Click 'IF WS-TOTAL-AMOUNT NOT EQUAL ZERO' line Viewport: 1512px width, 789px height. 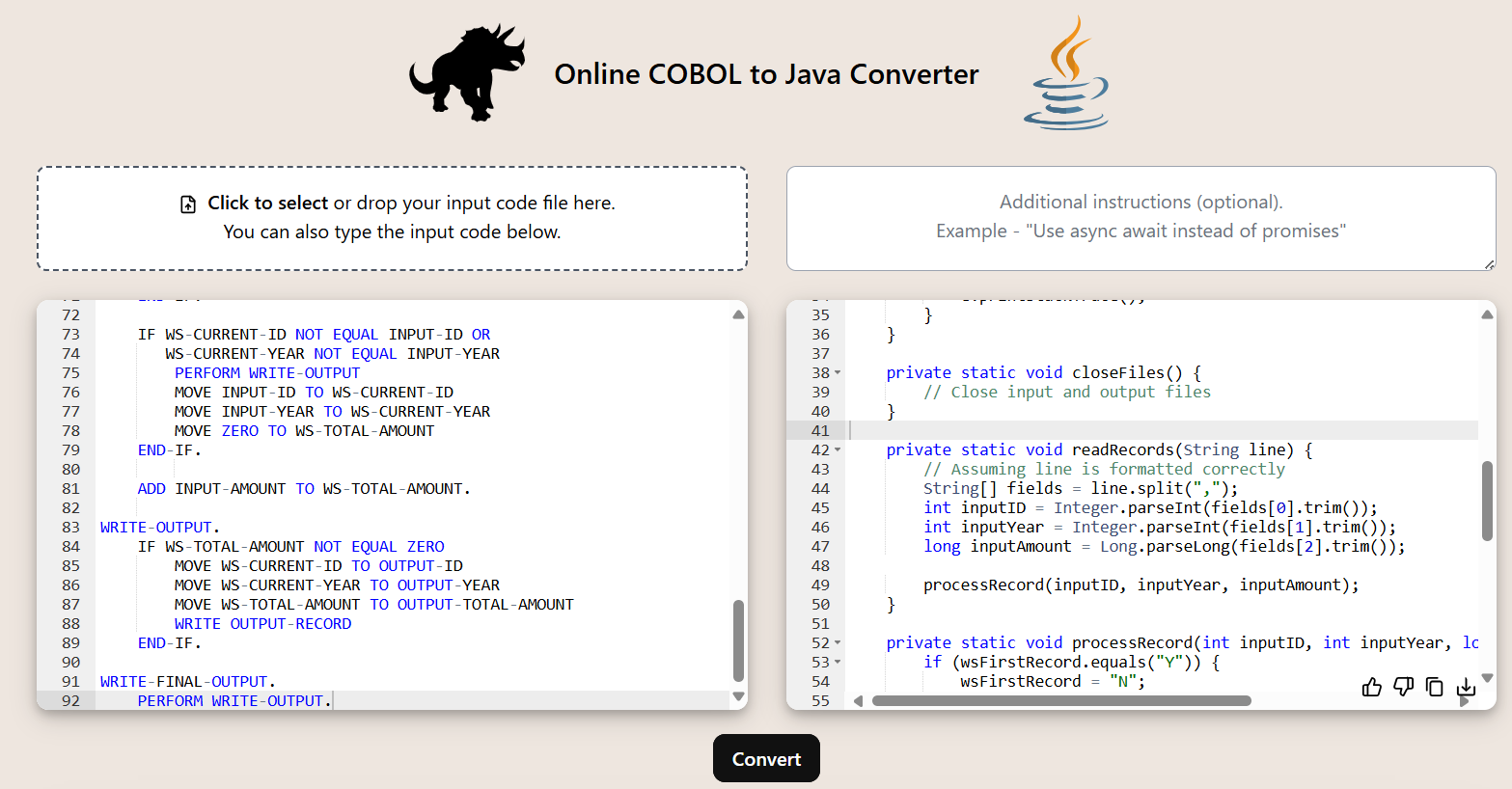pyautogui.click(x=291, y=547)
